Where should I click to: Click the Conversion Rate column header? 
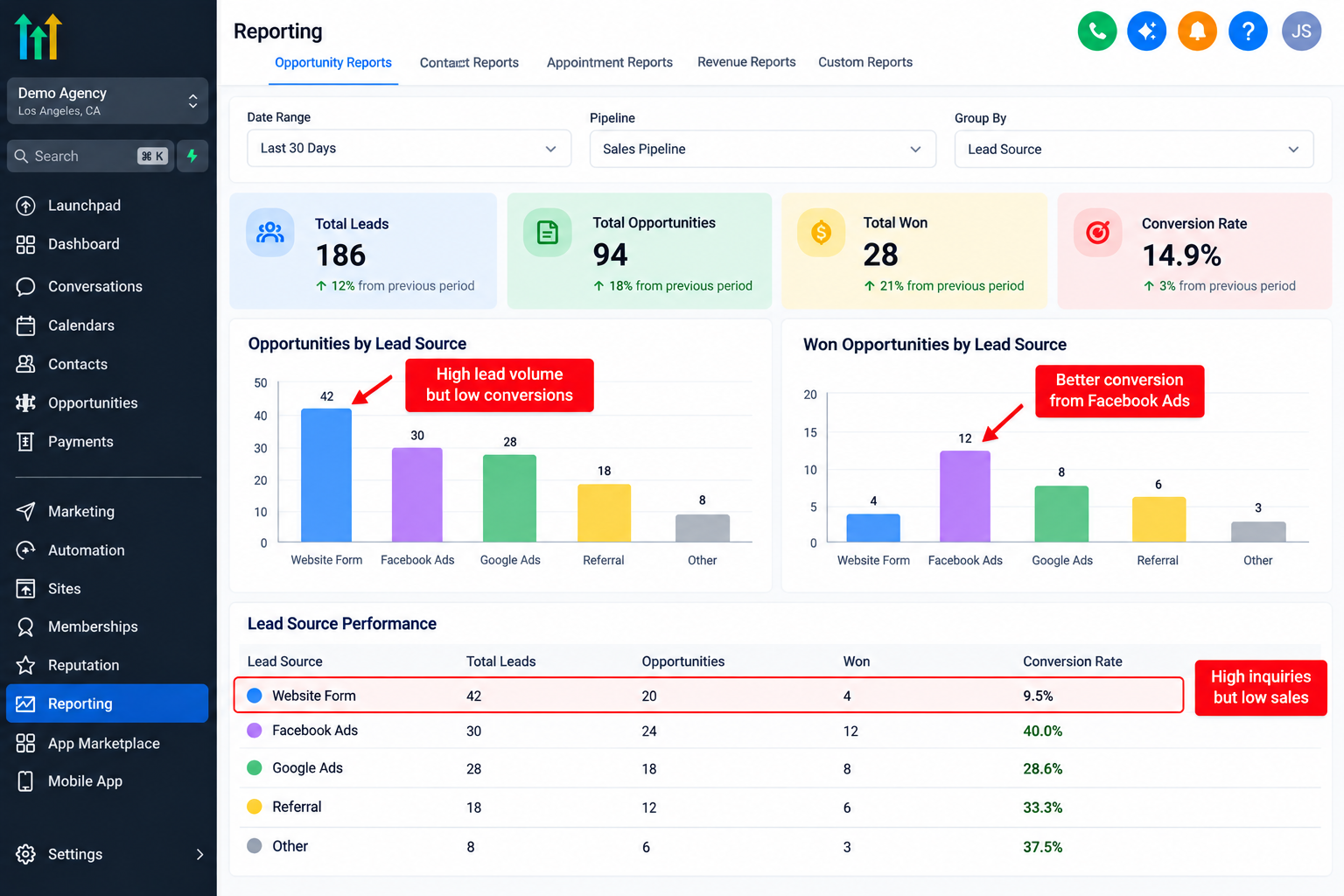[1073, 661]
